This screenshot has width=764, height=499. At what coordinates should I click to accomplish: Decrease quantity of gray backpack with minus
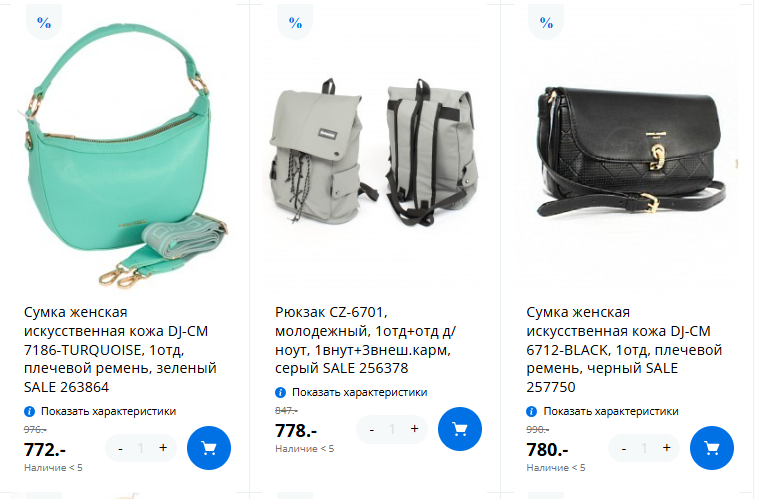point(372,429)
